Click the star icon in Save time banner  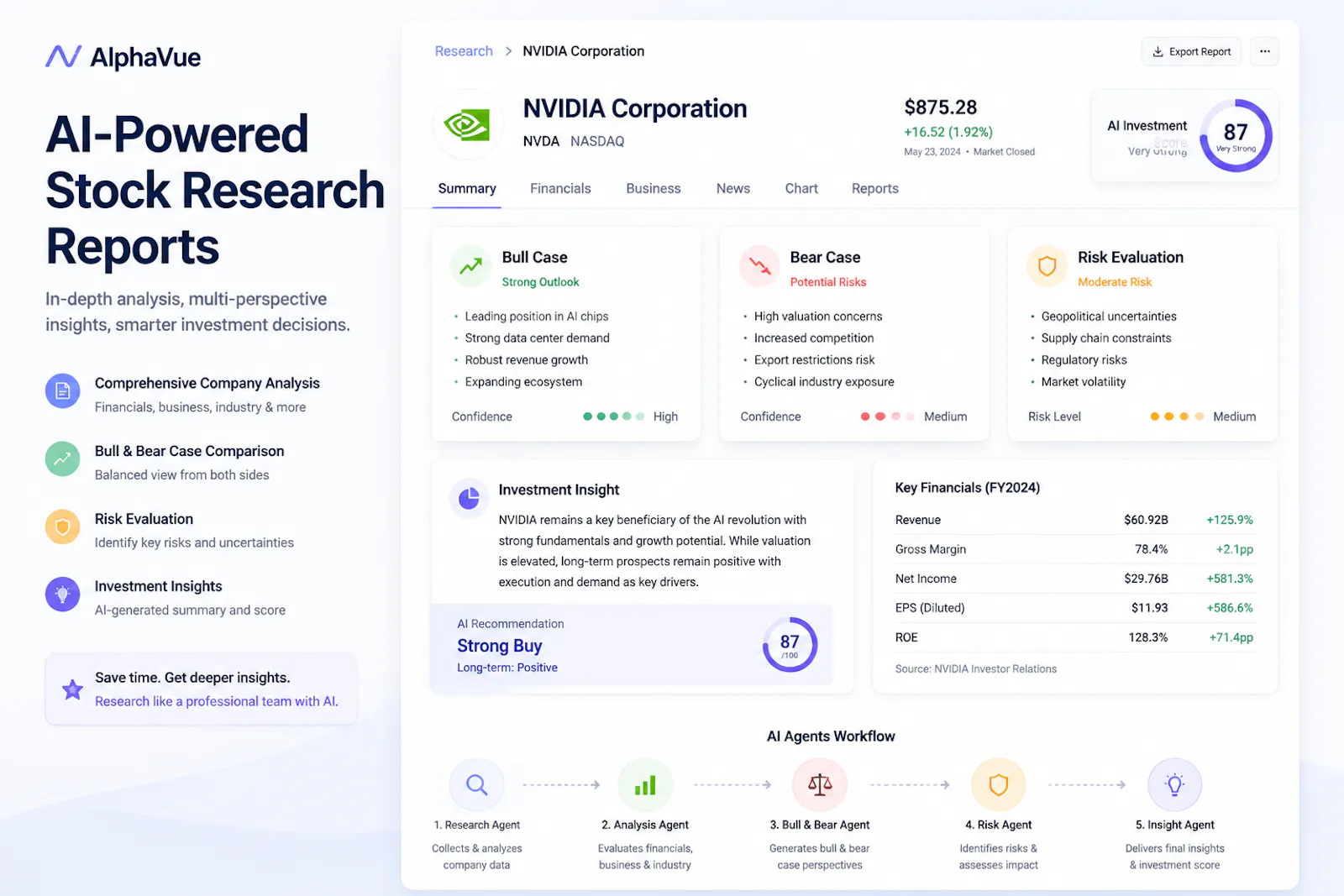tap(72, 689)
